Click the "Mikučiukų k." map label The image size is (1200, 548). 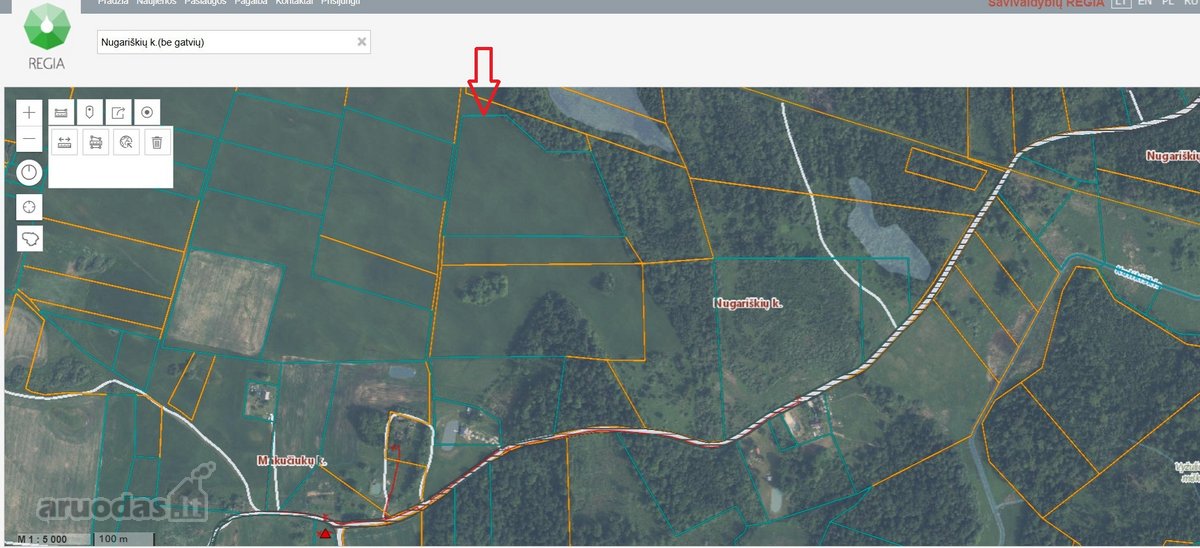tap(294, 461)
